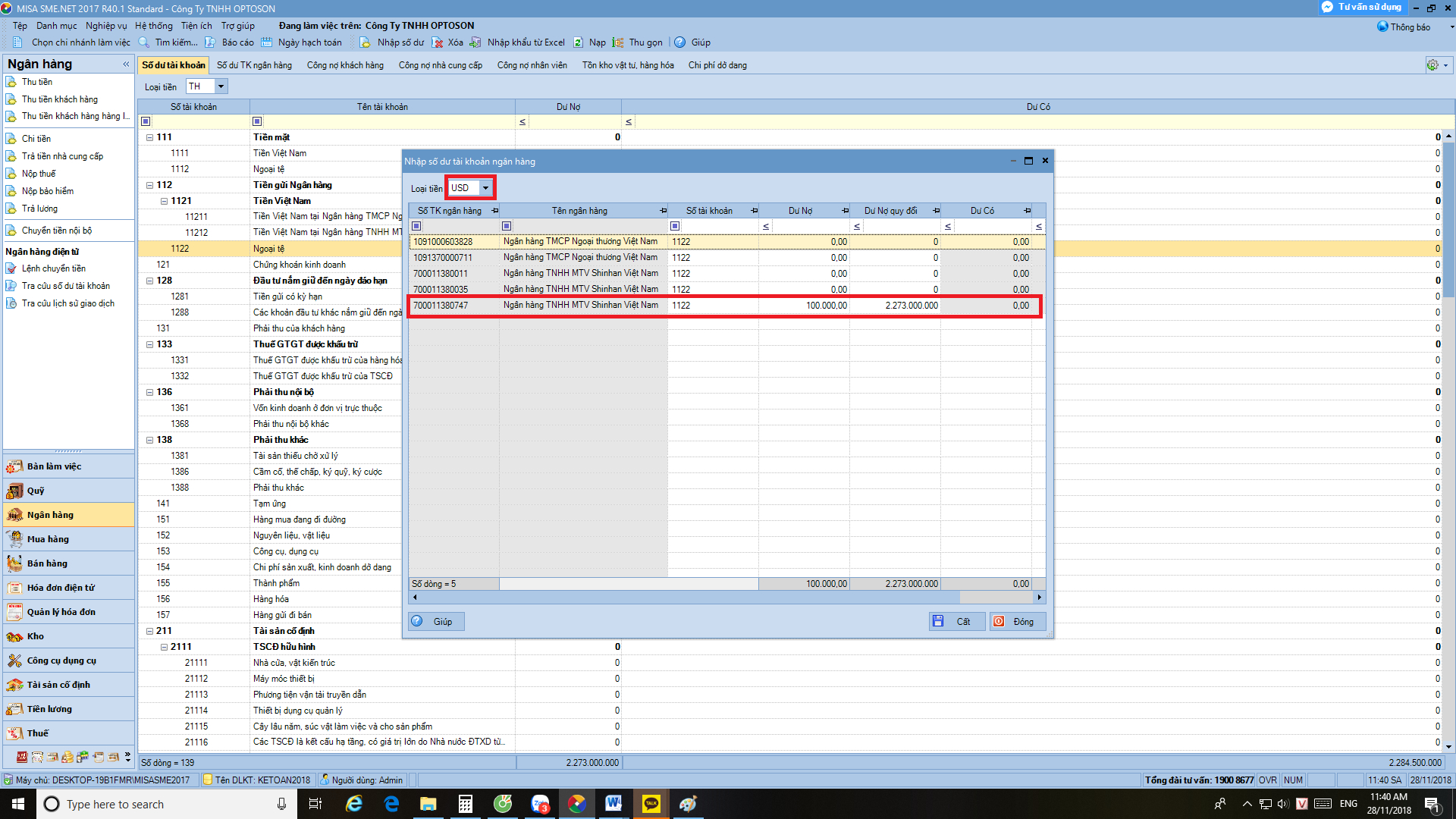1456x819 pixels.
Task: Collapse account 112 tree node
Action: pos(149,185)
